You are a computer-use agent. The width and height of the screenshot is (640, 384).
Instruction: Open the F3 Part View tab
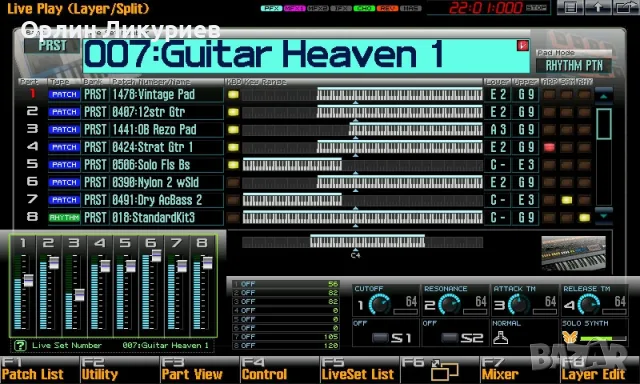click(199, 369)
